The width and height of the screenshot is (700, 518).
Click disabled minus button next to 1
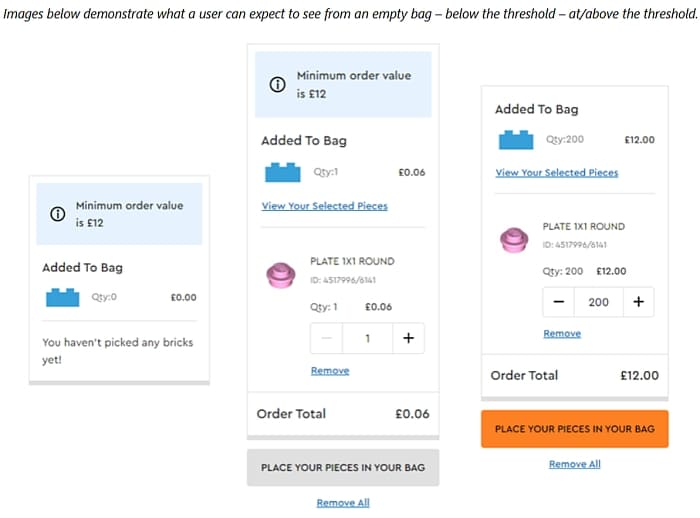click(326, 338)
